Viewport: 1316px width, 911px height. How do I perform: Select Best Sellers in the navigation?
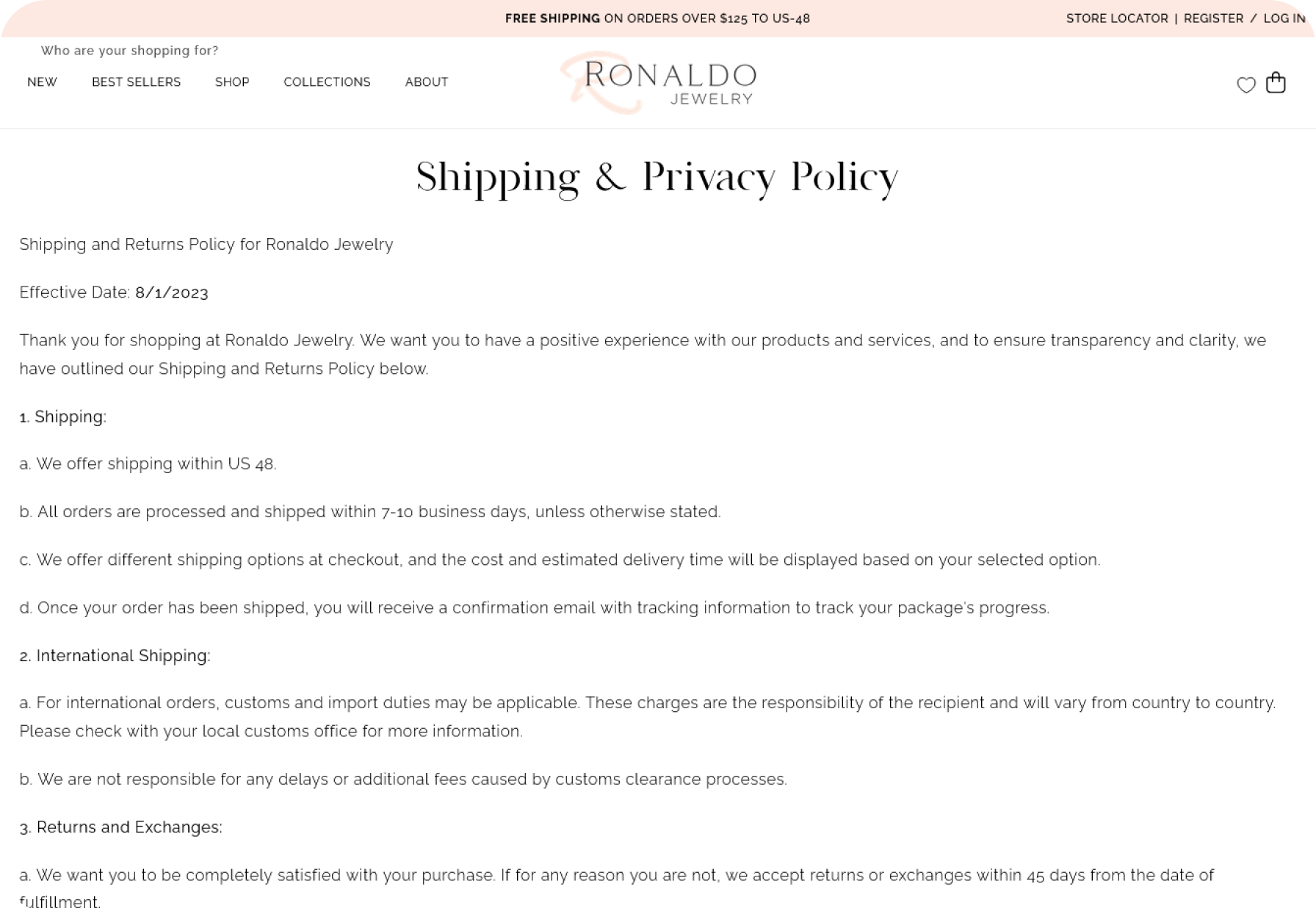(136, 82)
